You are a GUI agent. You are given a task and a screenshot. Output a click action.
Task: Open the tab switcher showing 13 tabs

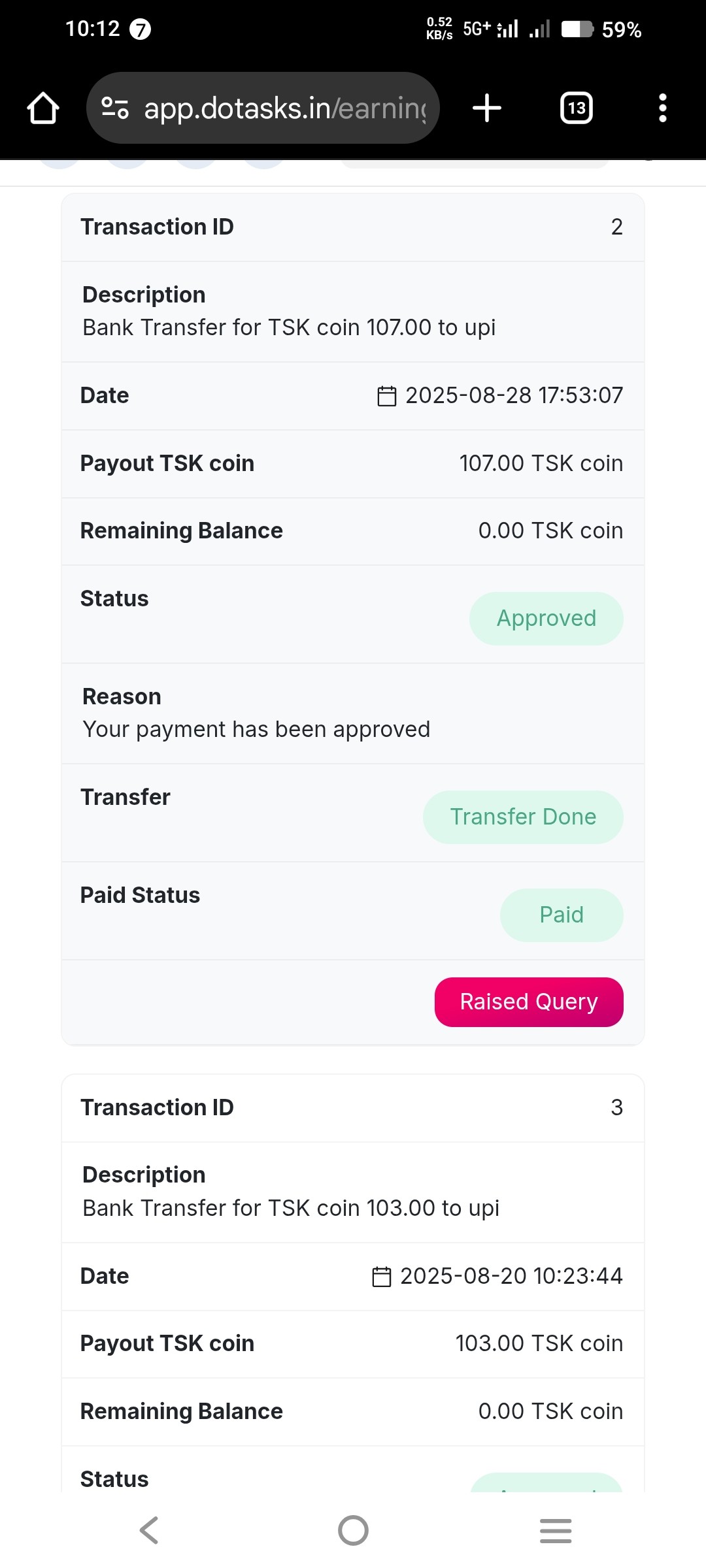coord(577,108)
